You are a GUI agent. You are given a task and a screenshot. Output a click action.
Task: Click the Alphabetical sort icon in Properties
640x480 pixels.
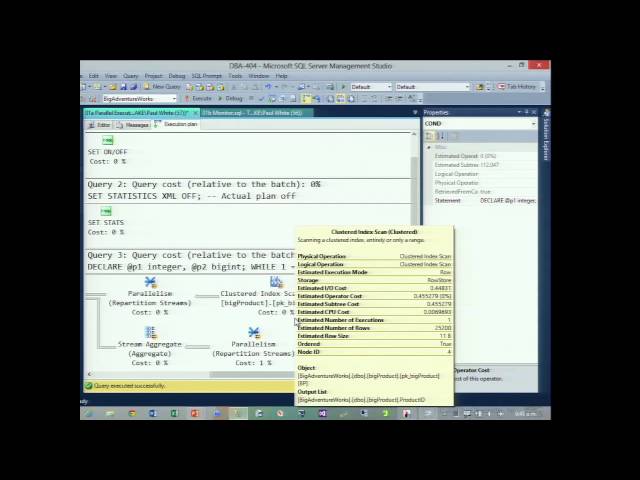(440, 136)
